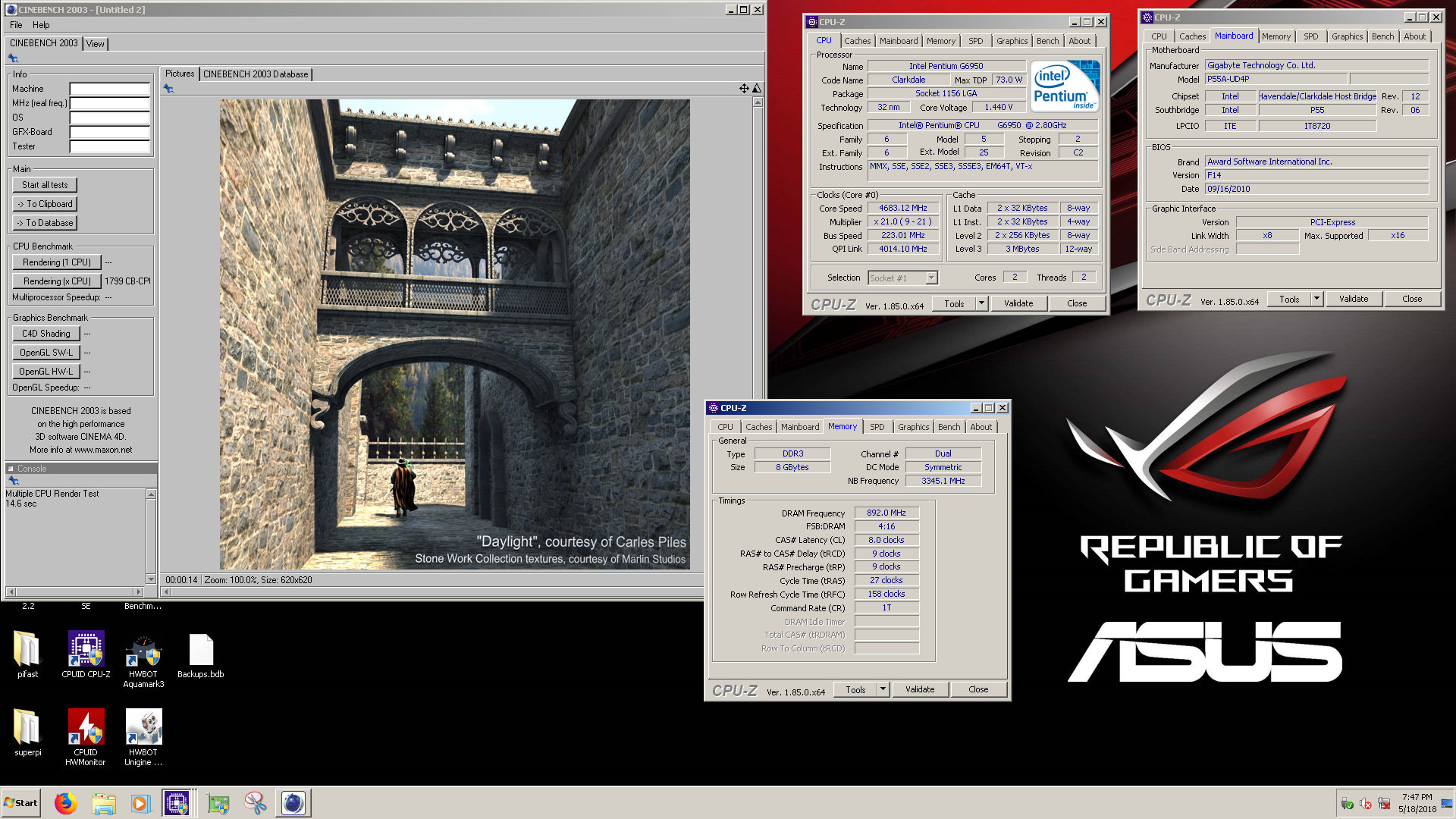Click the To Clipboard button
Screen dimensions: 1456x819
click(45, 204)
